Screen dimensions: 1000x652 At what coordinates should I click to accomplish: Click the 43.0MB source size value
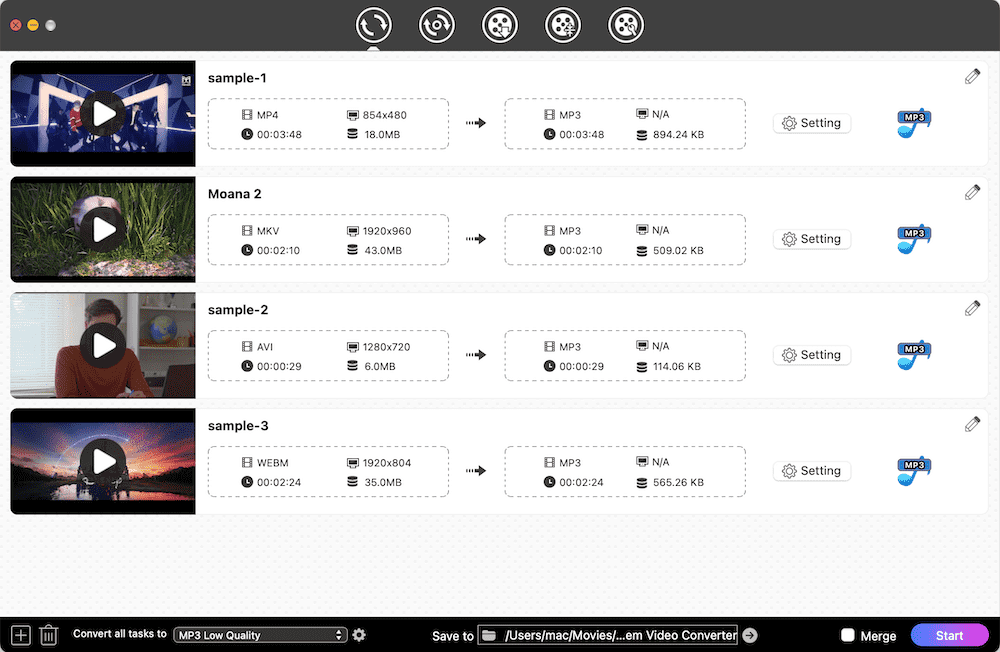[x=383, y=251]
